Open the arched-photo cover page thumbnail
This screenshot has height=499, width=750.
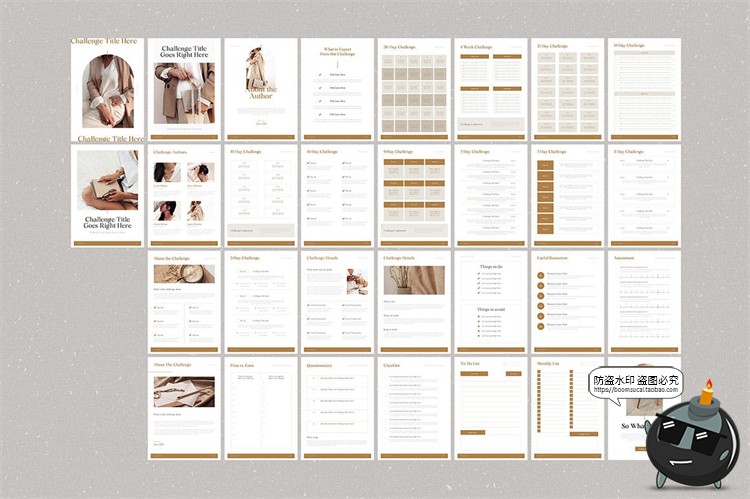click(107, 91)
